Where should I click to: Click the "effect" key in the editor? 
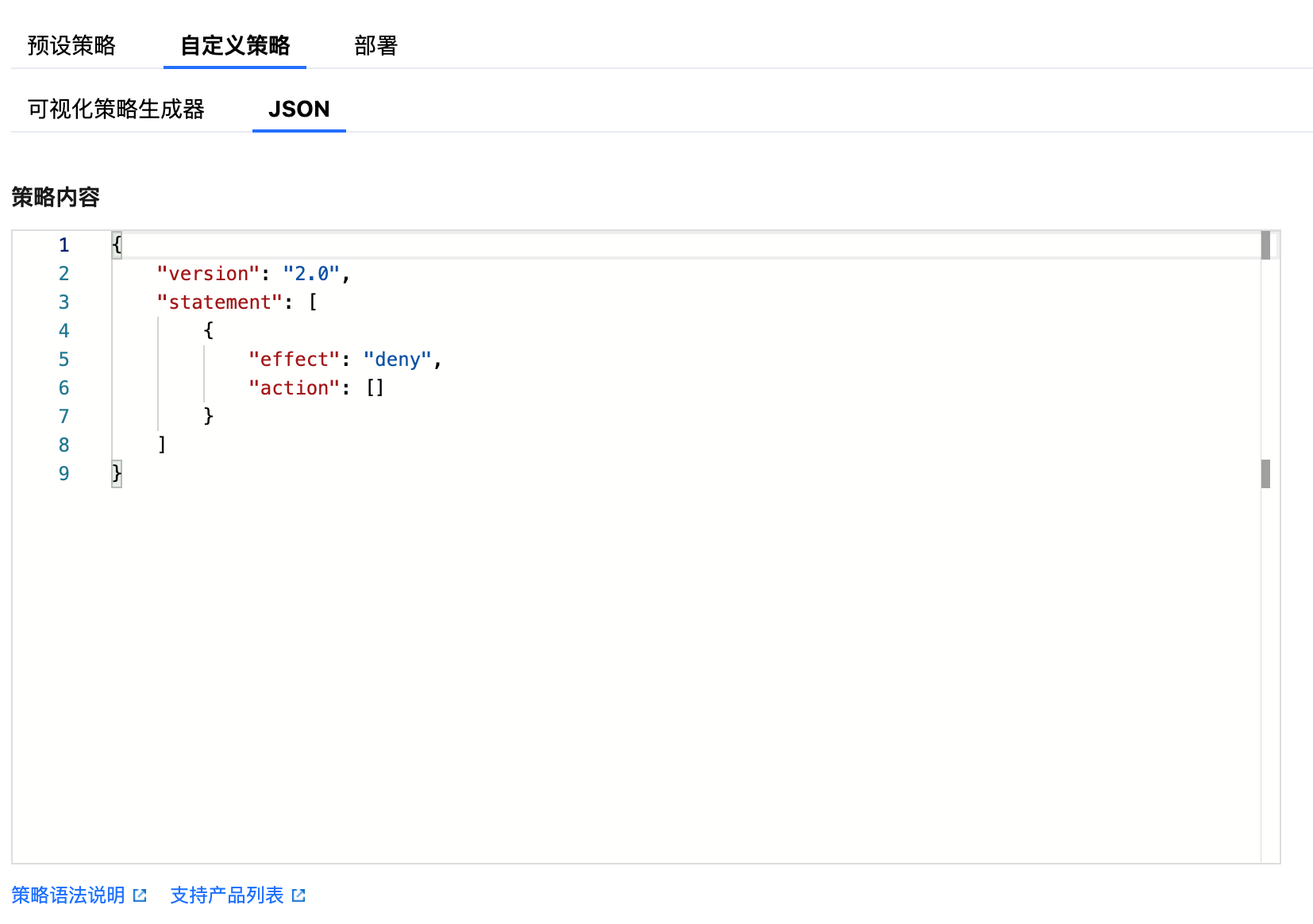tap(294, 360)
